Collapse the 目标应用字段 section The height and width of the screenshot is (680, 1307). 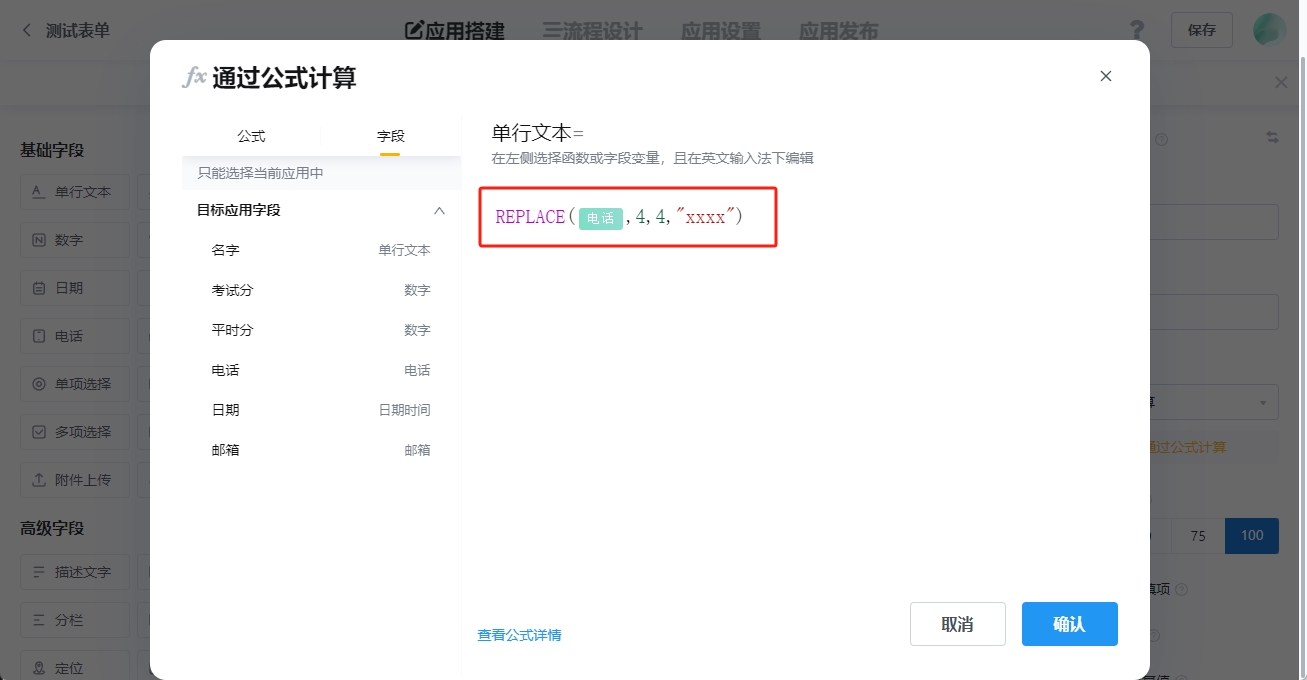pyautogui.click(x=438, y=210)
